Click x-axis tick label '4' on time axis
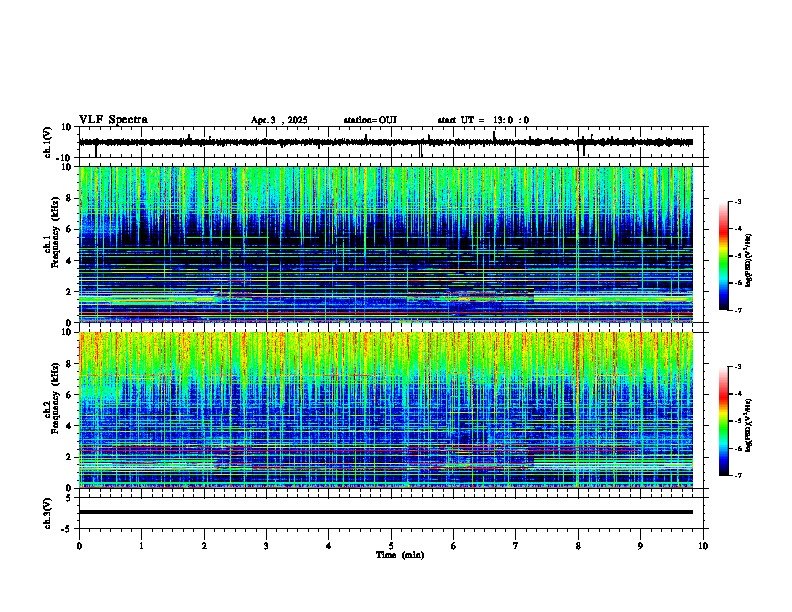Viewport: 792px width, 612px height. (x=329, y=546)
